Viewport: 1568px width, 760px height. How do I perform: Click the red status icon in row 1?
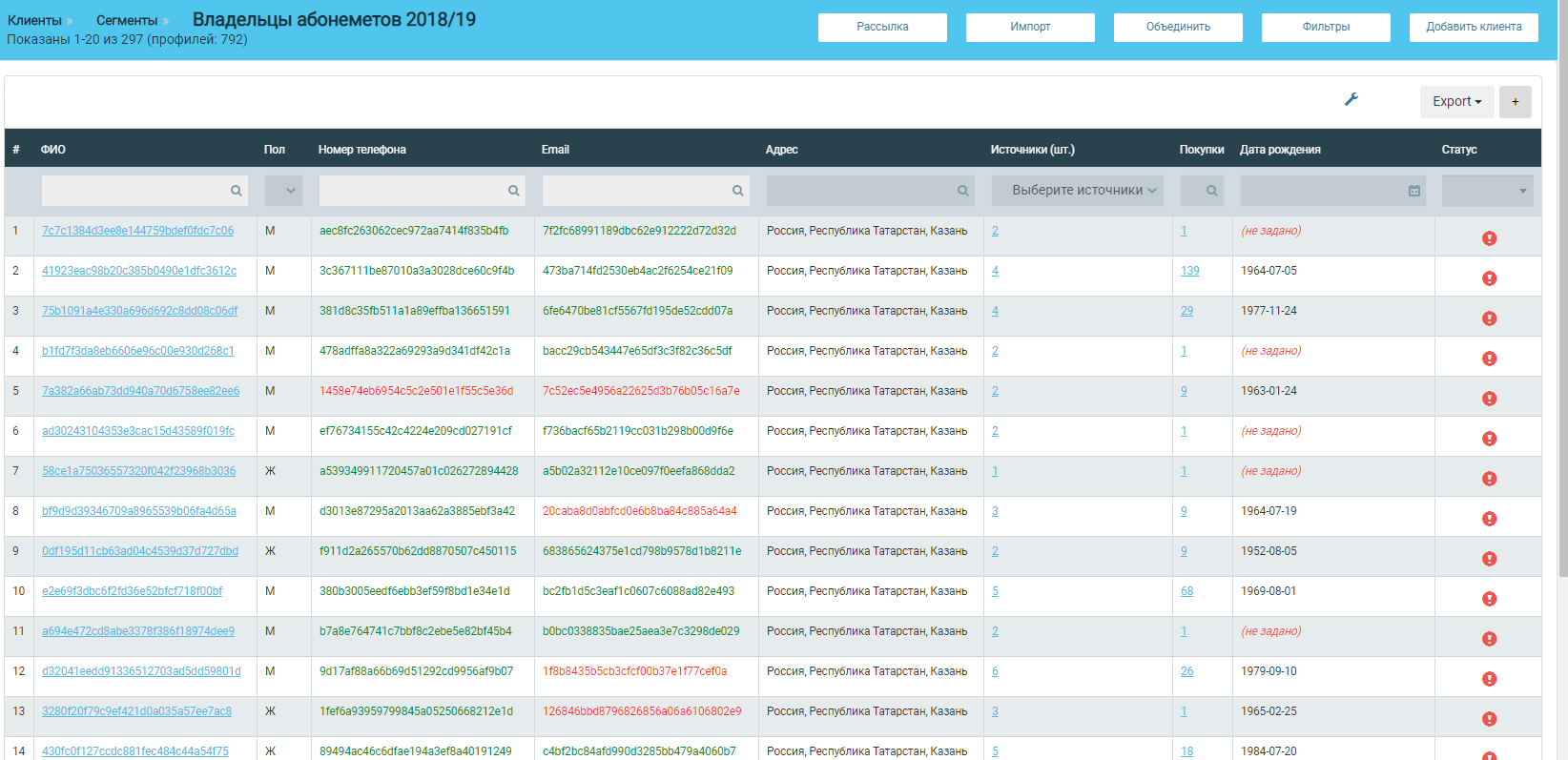1489,238
